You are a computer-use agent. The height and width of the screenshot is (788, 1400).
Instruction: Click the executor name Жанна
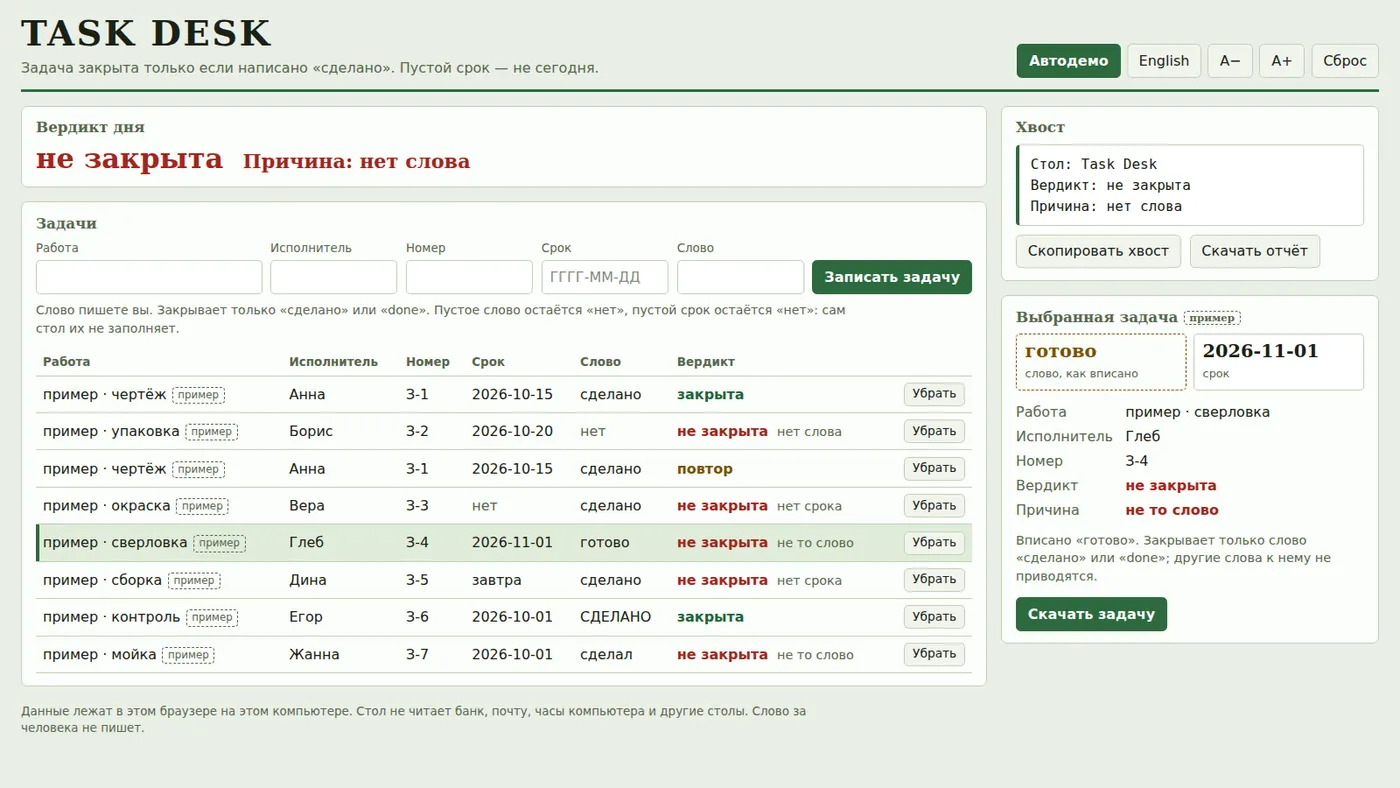[314, 654]
